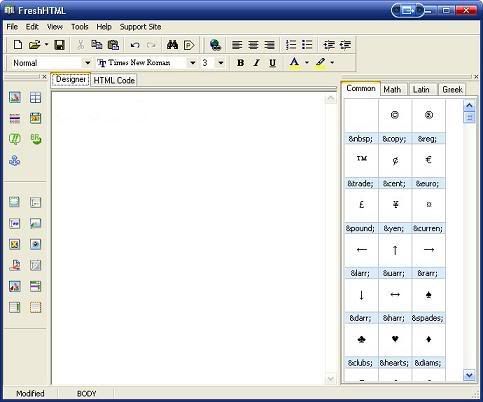The width and height of the screenshot is (483, 402).
Task: Click the Save floppy disk icon
Action: click(59, 45)
